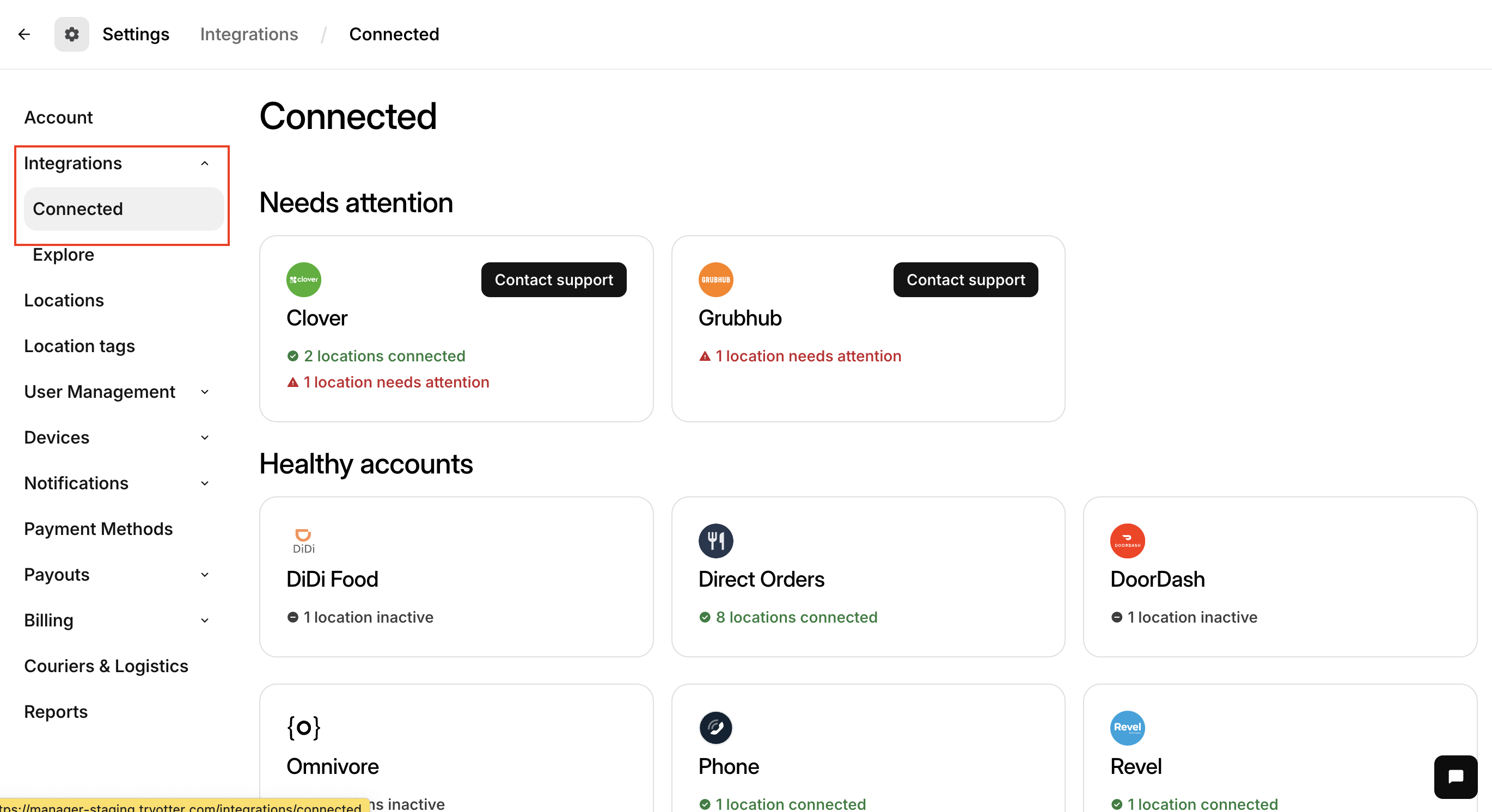The width and height of the screenshot is (1492, 812).
Task: Contact support for Clover
Action: pos(553,280)
